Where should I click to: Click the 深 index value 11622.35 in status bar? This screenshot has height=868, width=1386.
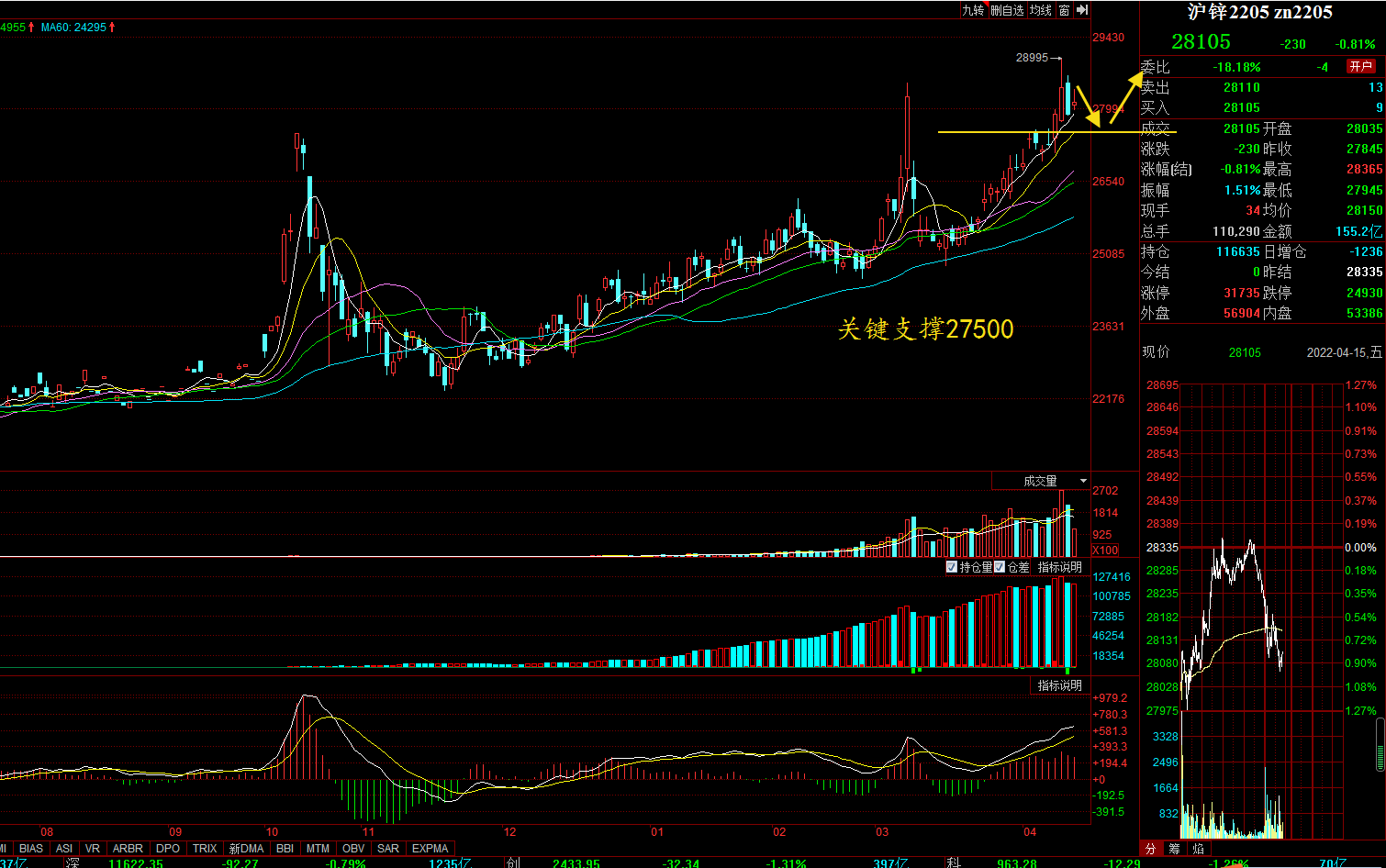coord(136,863)
